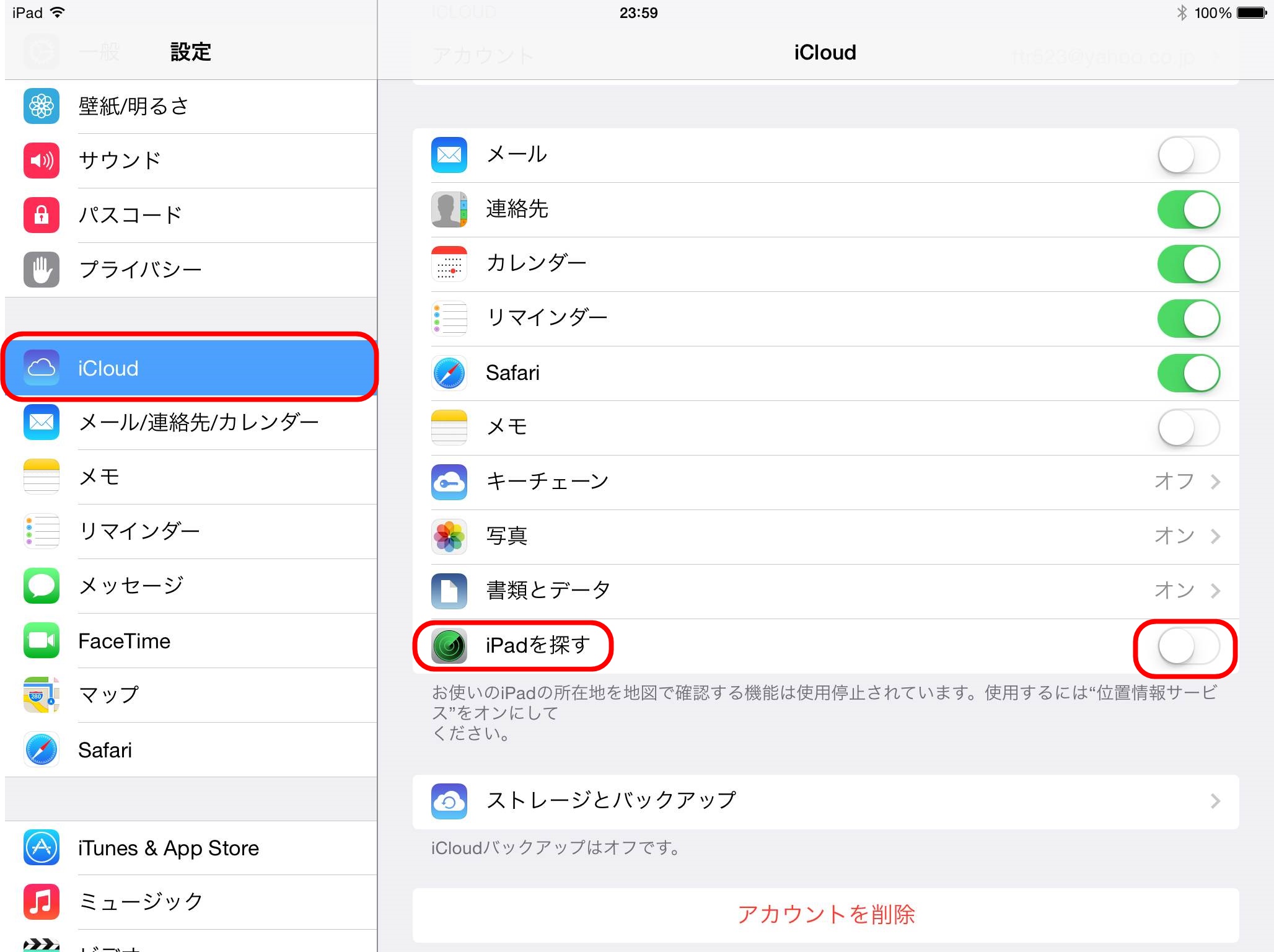Tap the メール icon in iCloud panel
1274x952 pixels.
[449, 155]
